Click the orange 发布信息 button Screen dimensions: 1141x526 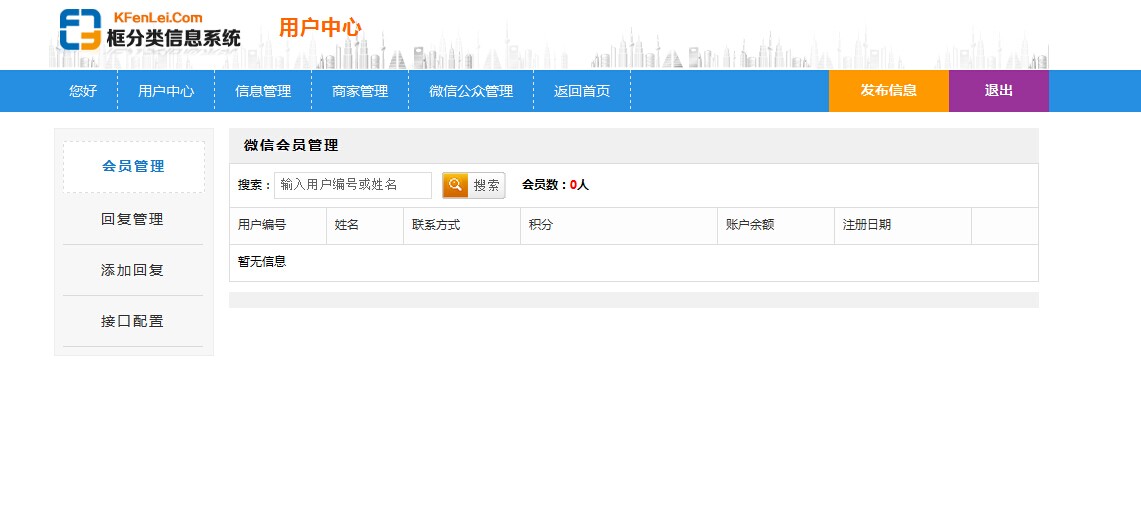pyautogui.click(x=888, y=91)
